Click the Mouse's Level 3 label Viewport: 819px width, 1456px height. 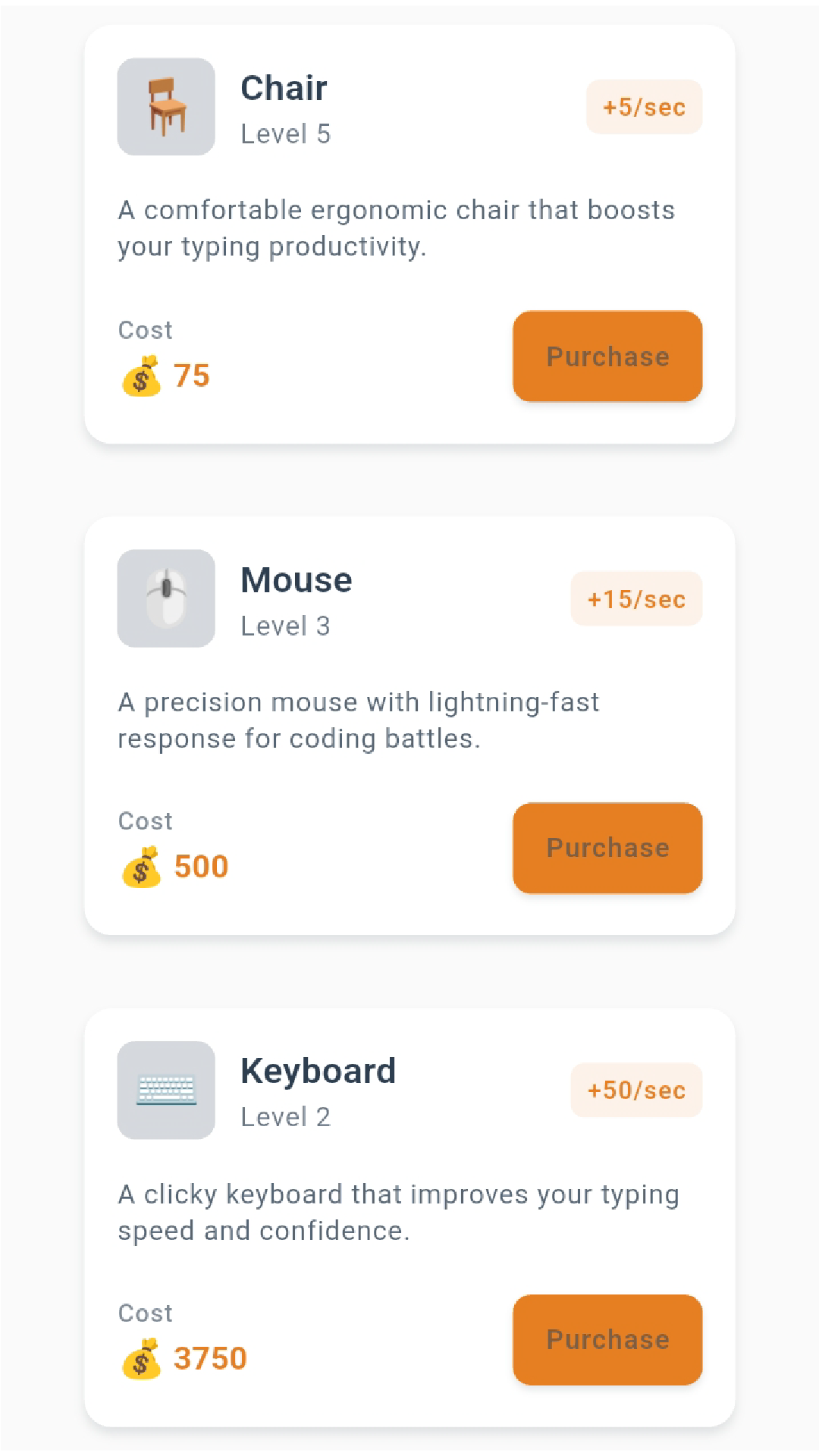point(285,626)
